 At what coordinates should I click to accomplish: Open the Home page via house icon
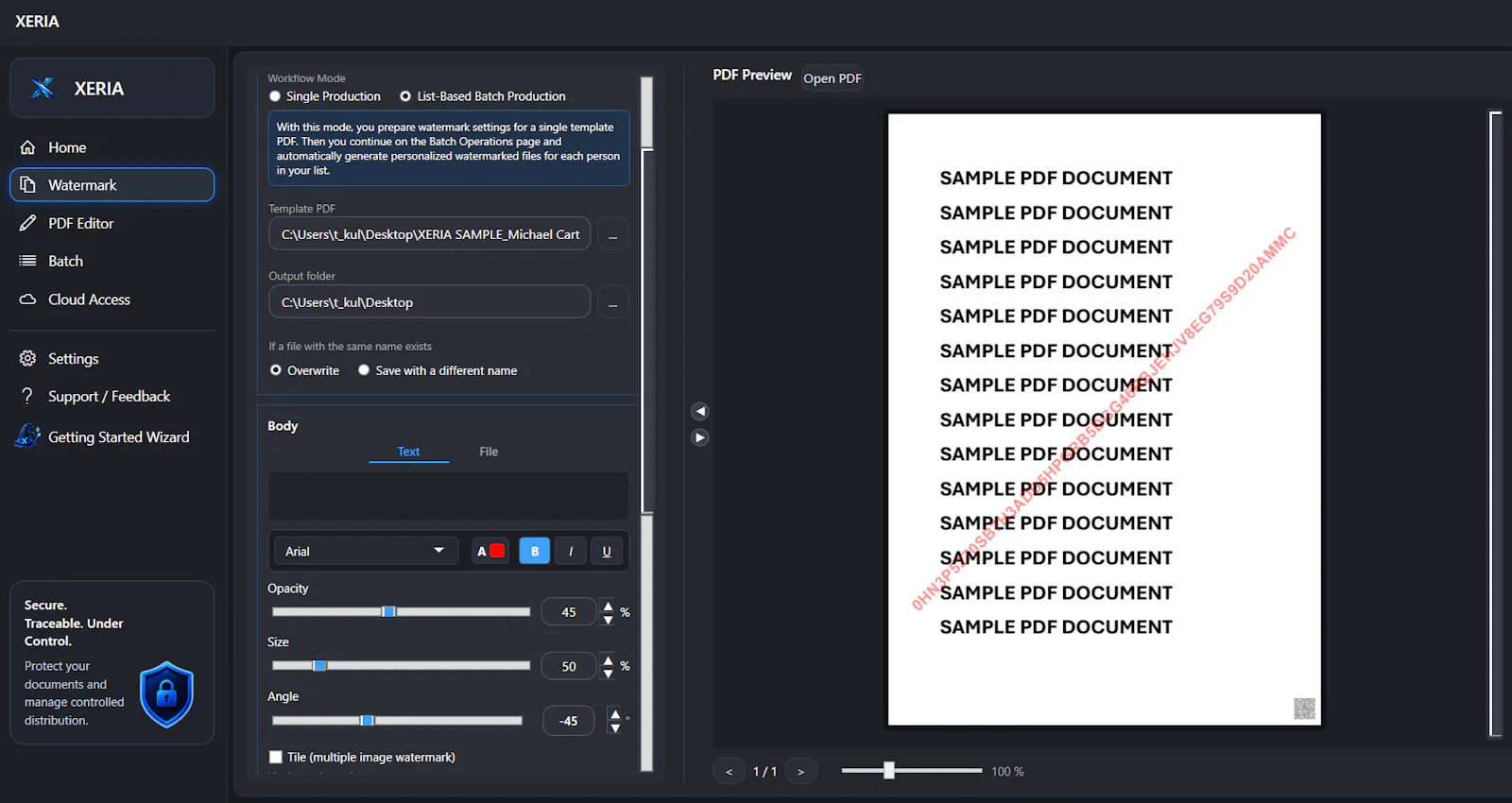coord(27,147)
